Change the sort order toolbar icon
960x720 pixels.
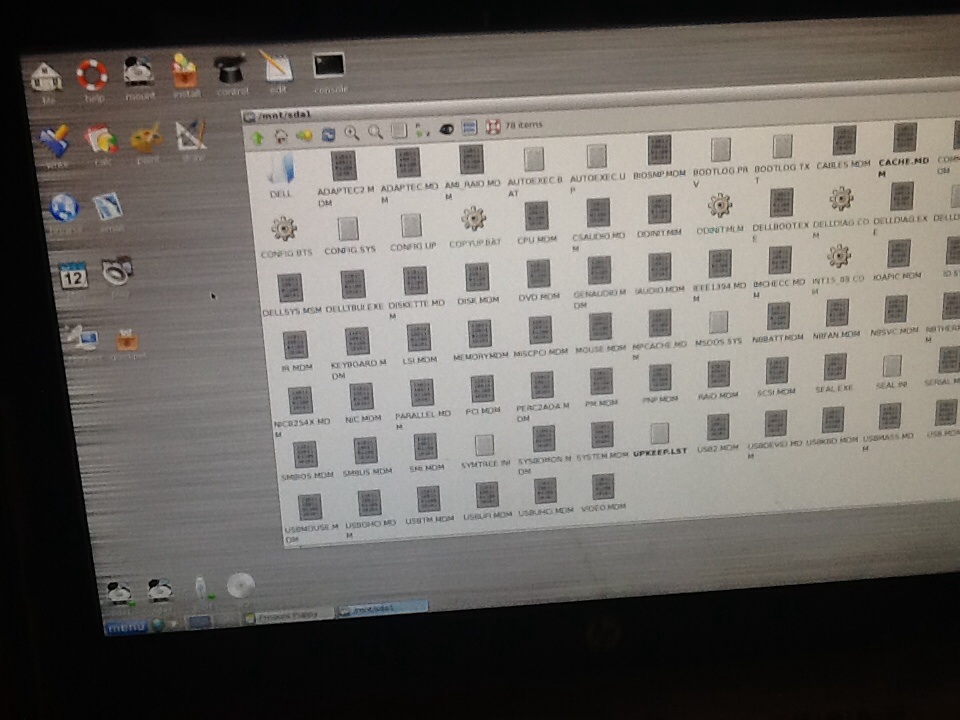click(x=422, y=129)
